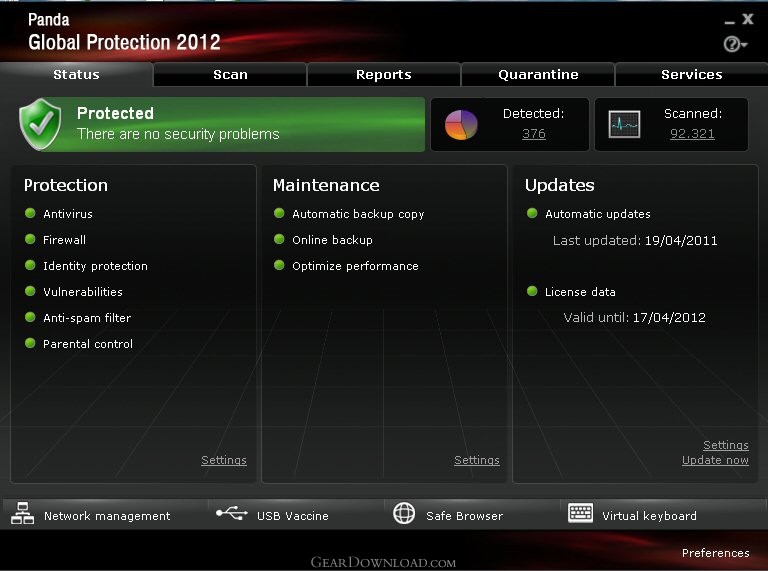Click the USB Vaccine text label

[x=292, y=516]
